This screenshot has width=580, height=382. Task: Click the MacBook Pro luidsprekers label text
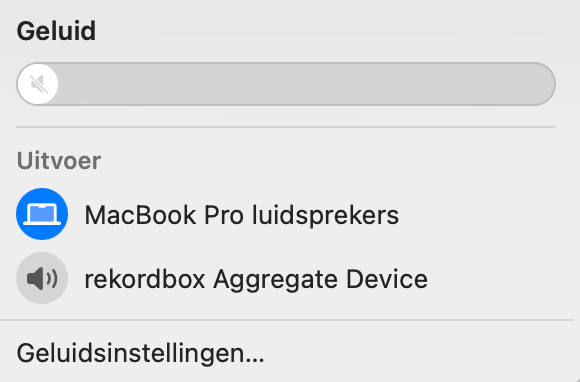coord(242,215)
